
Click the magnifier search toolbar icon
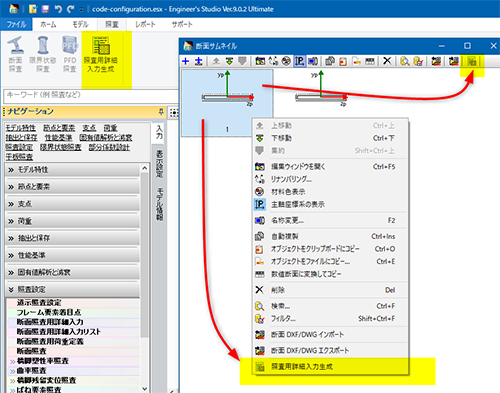pos(405,61)
